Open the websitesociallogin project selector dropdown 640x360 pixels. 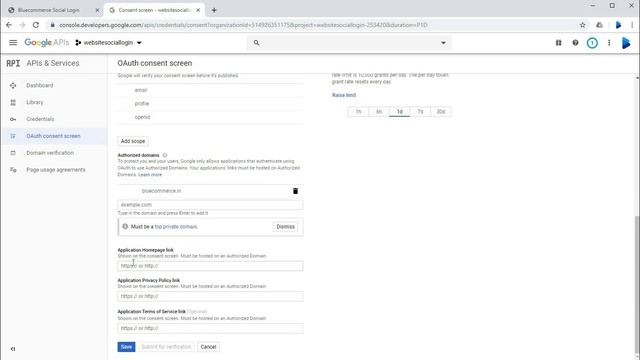pos(108,42)
